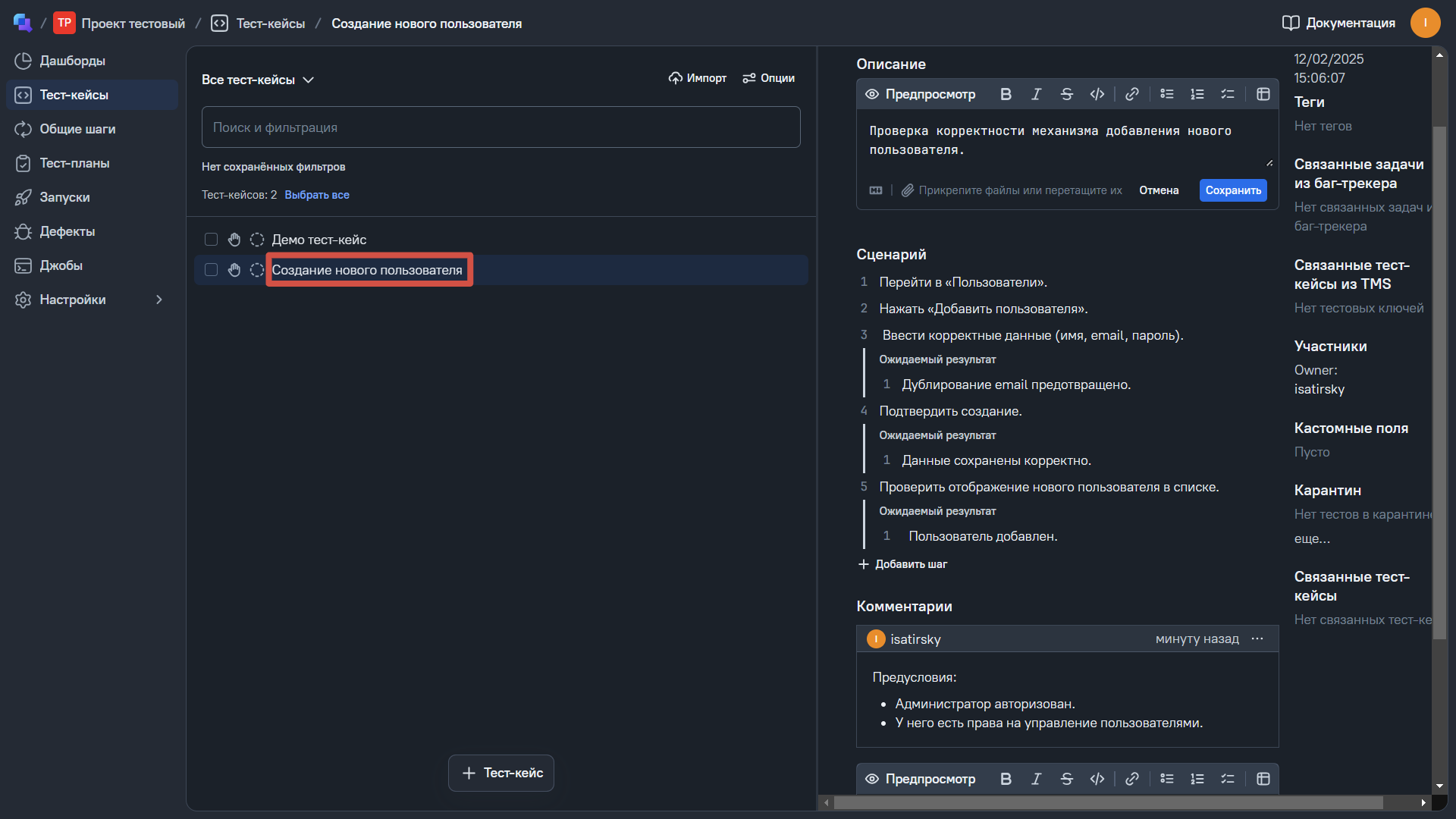Click Bold icon in description editor toolbar

point(1006,94)
